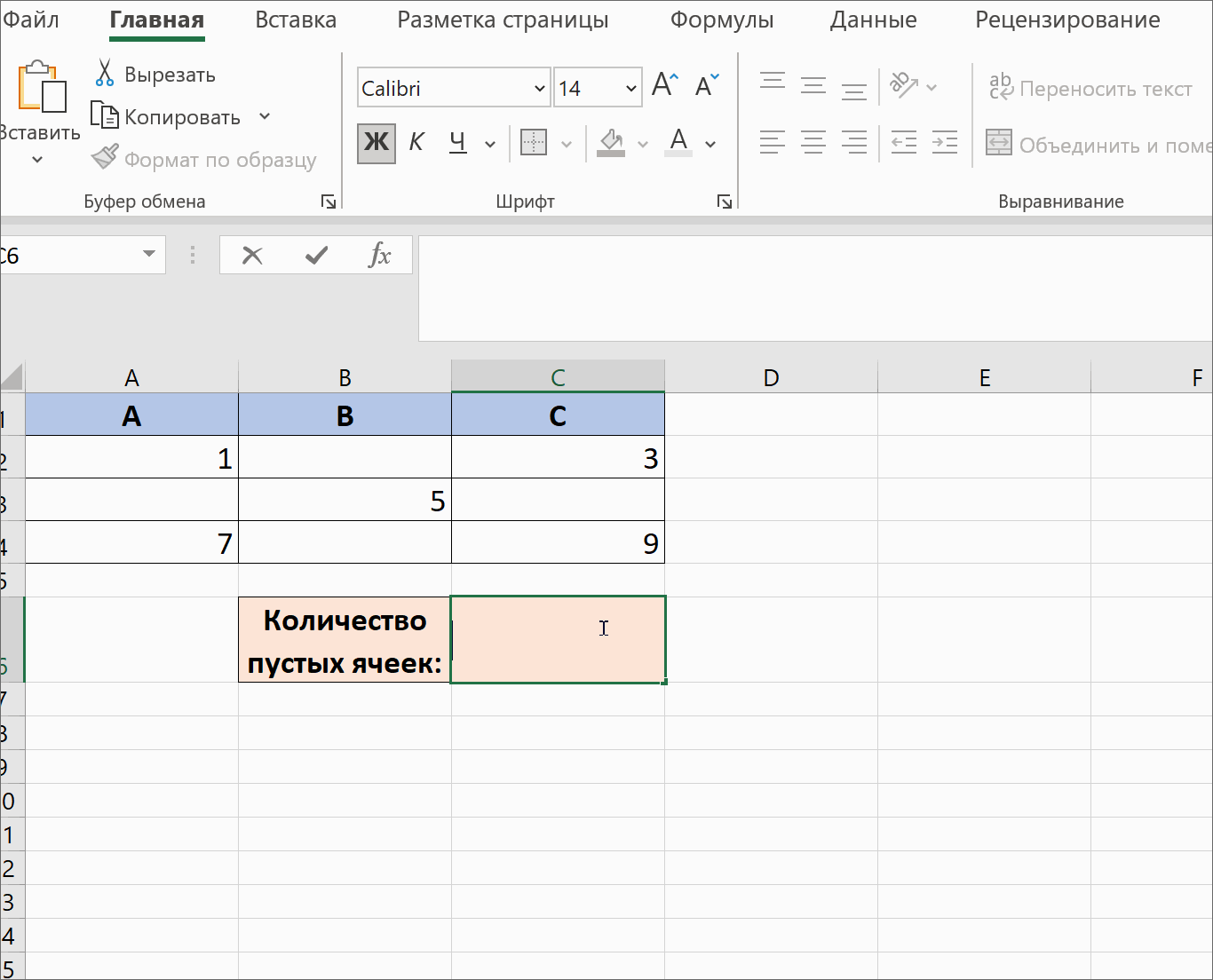The width and height of the screenshot is (1213, 980).
Task: Open Clipboard (Буфер обмена) dialog launcher
Action: [x=329, y=202]
